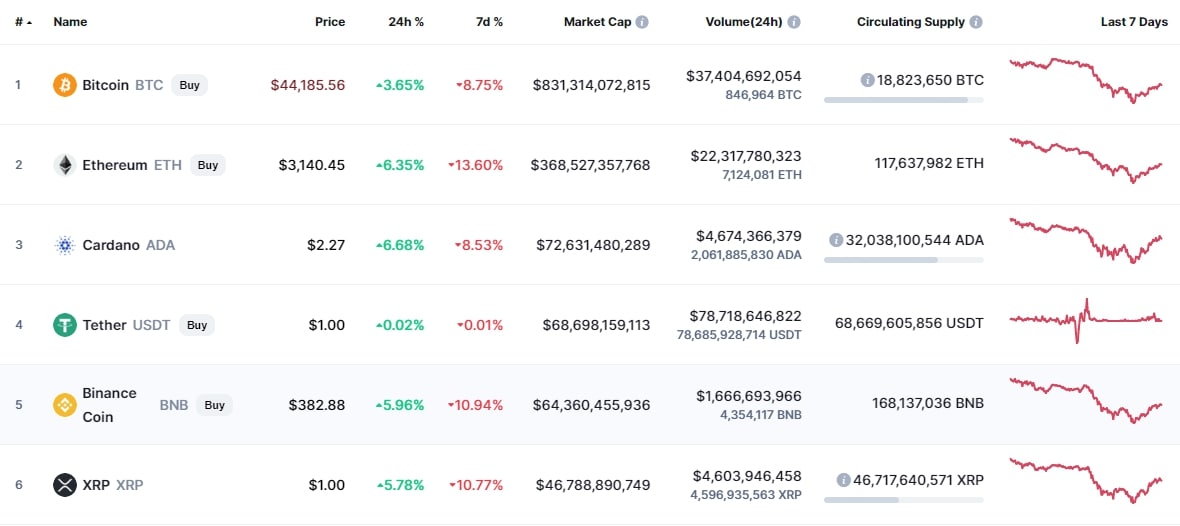
Task: Click Bitcoin market cap $831,314,072,815
Action: pos(592,85)
